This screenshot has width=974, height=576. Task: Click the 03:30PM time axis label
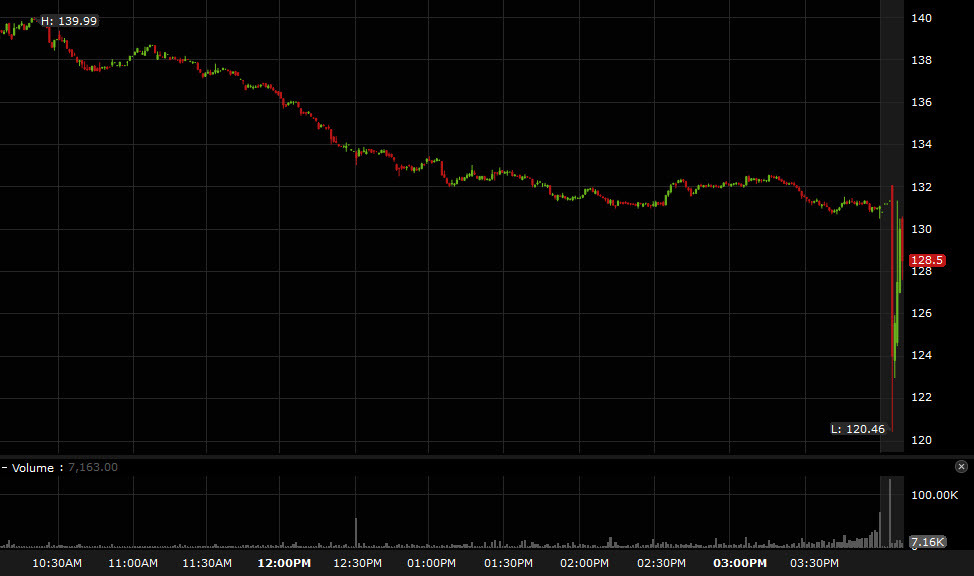point(814,563)
